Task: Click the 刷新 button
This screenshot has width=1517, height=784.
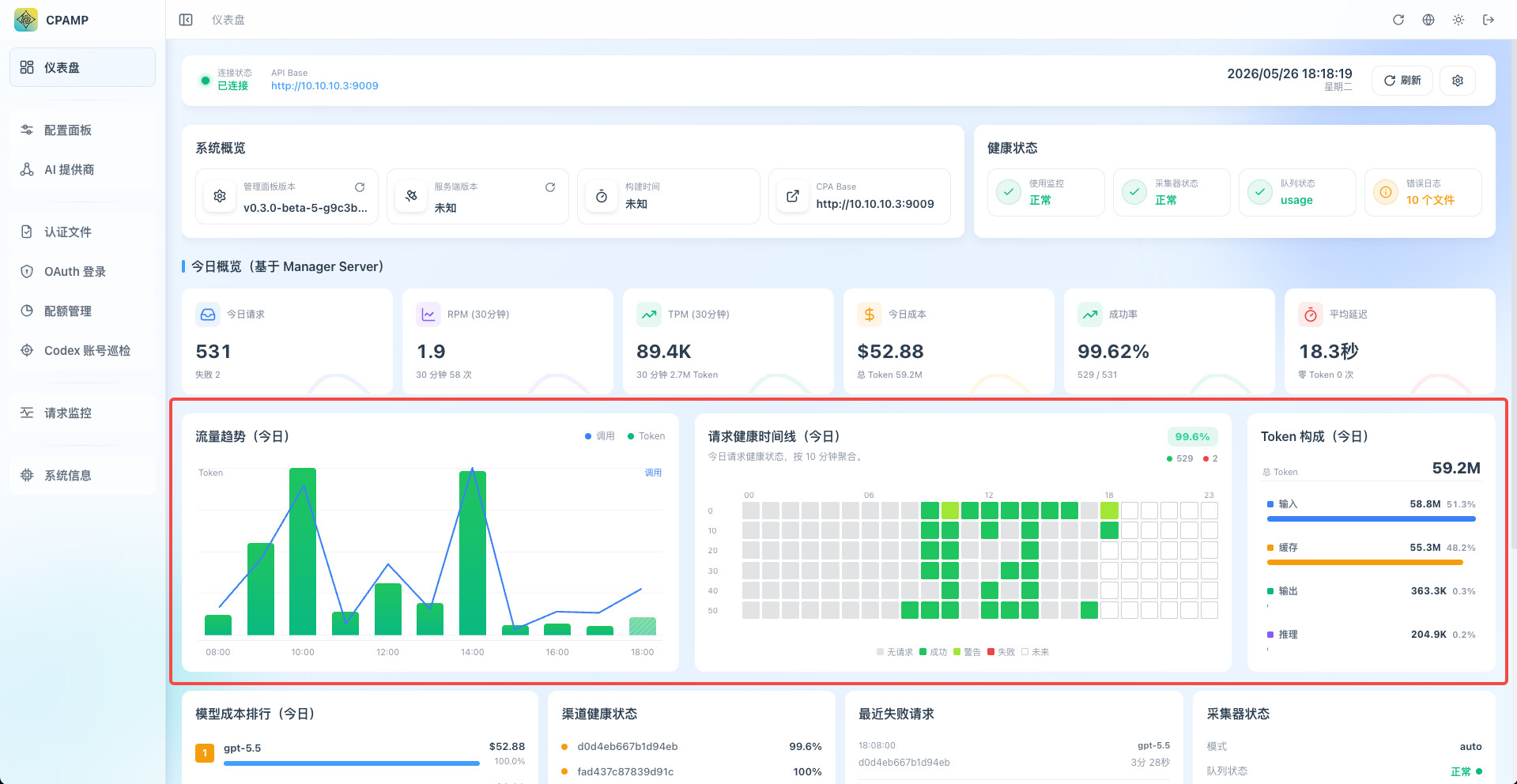Action: coord(1402,81)
